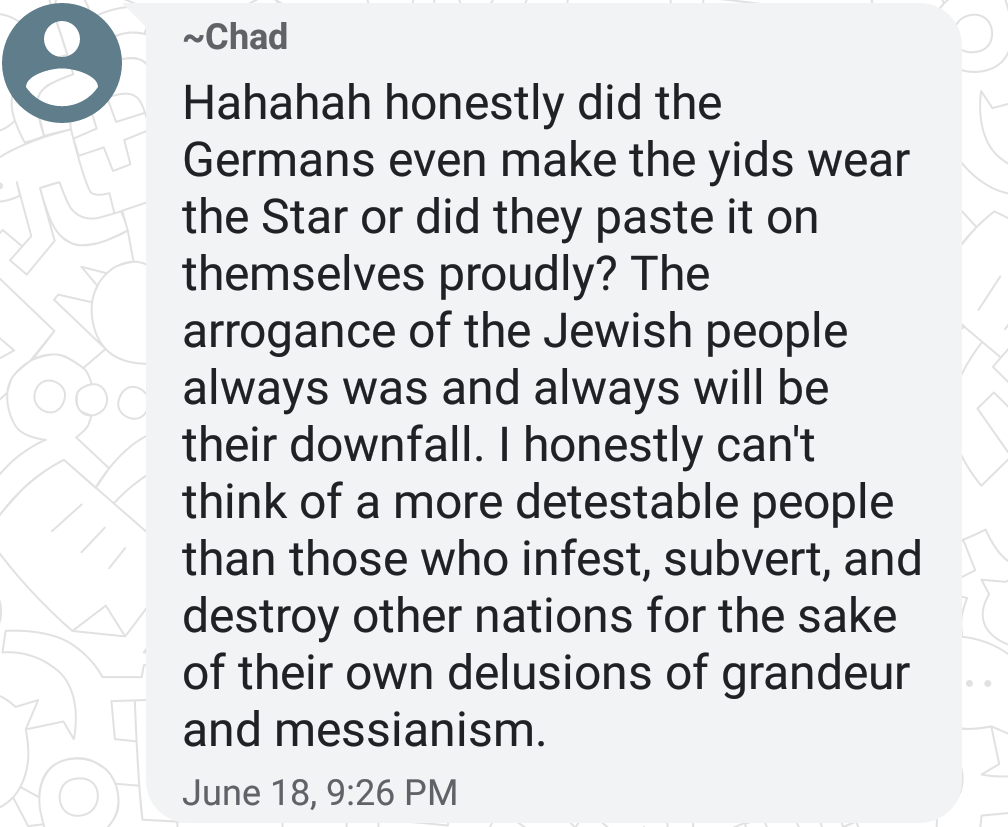Open the sender's default profile avatar
Screen dimensions: 1008x827
tap(62, 63)
